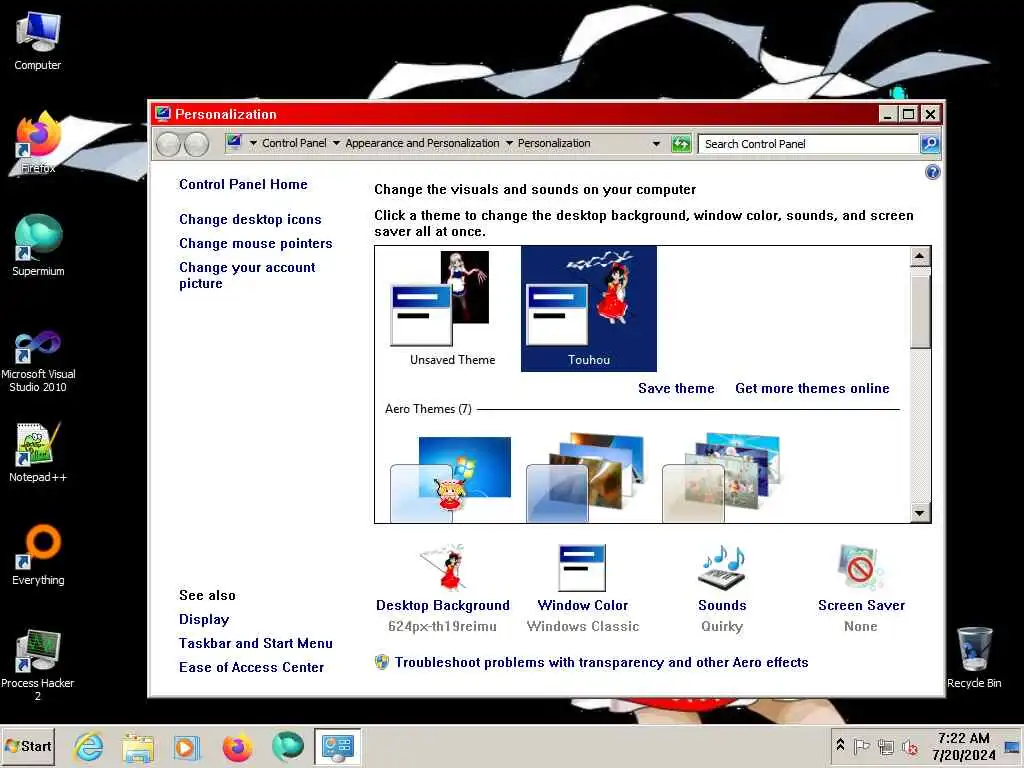Open Change desktop icons link

coord(250,219)
